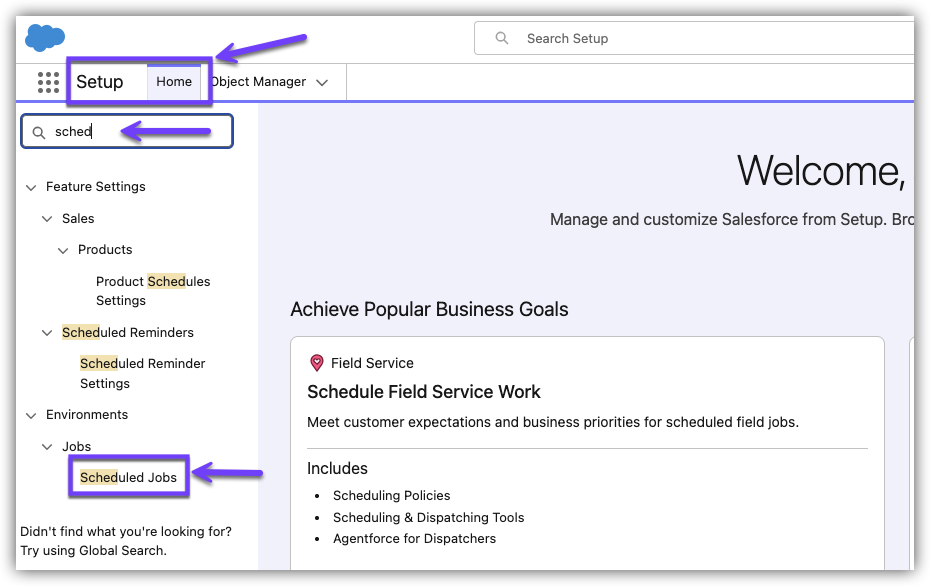
Task: Click the Field Service location pin icon
Action: [317, 363]
